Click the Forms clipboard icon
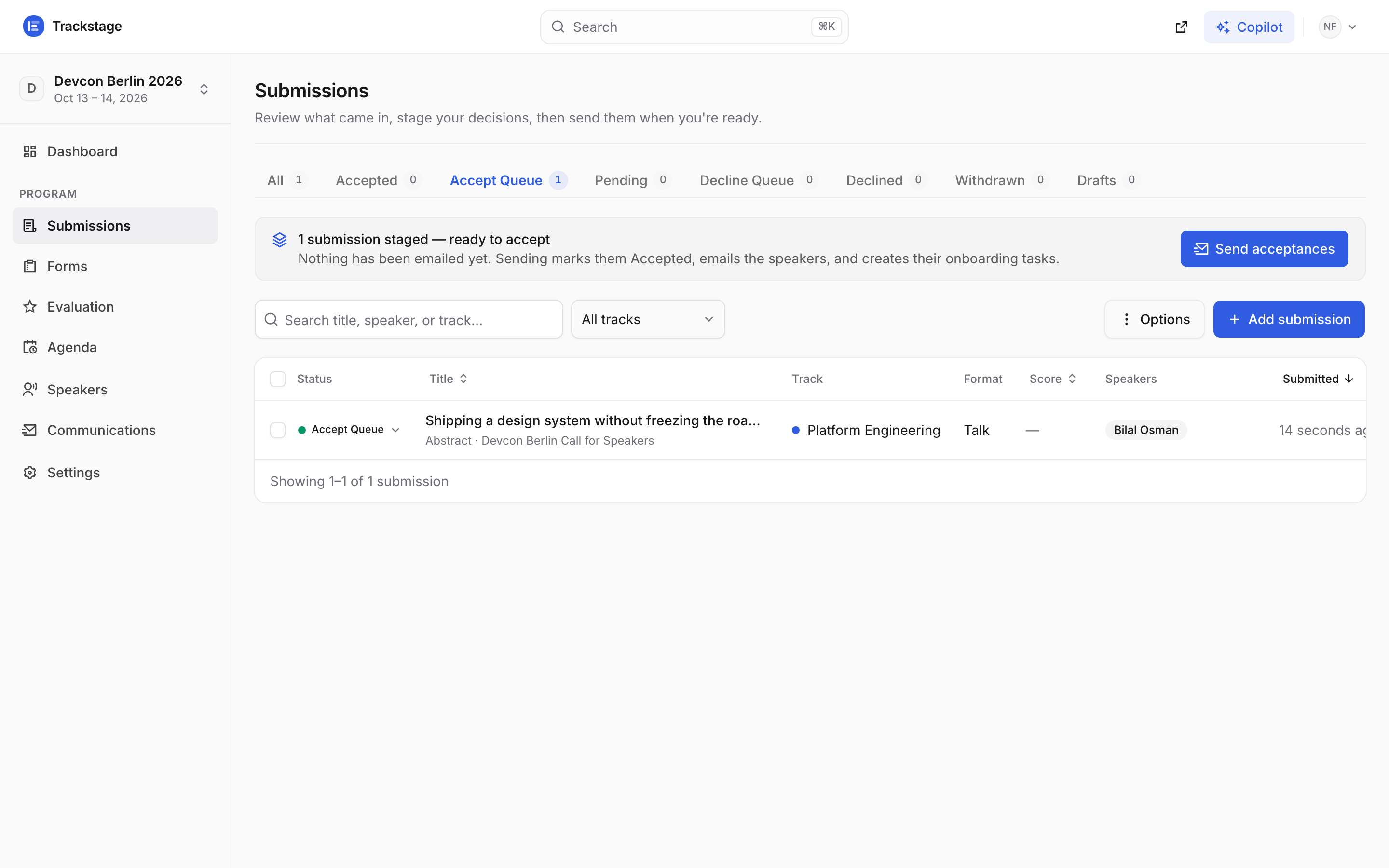This screenshot has height=868, width=1389. tap(30, 266)
